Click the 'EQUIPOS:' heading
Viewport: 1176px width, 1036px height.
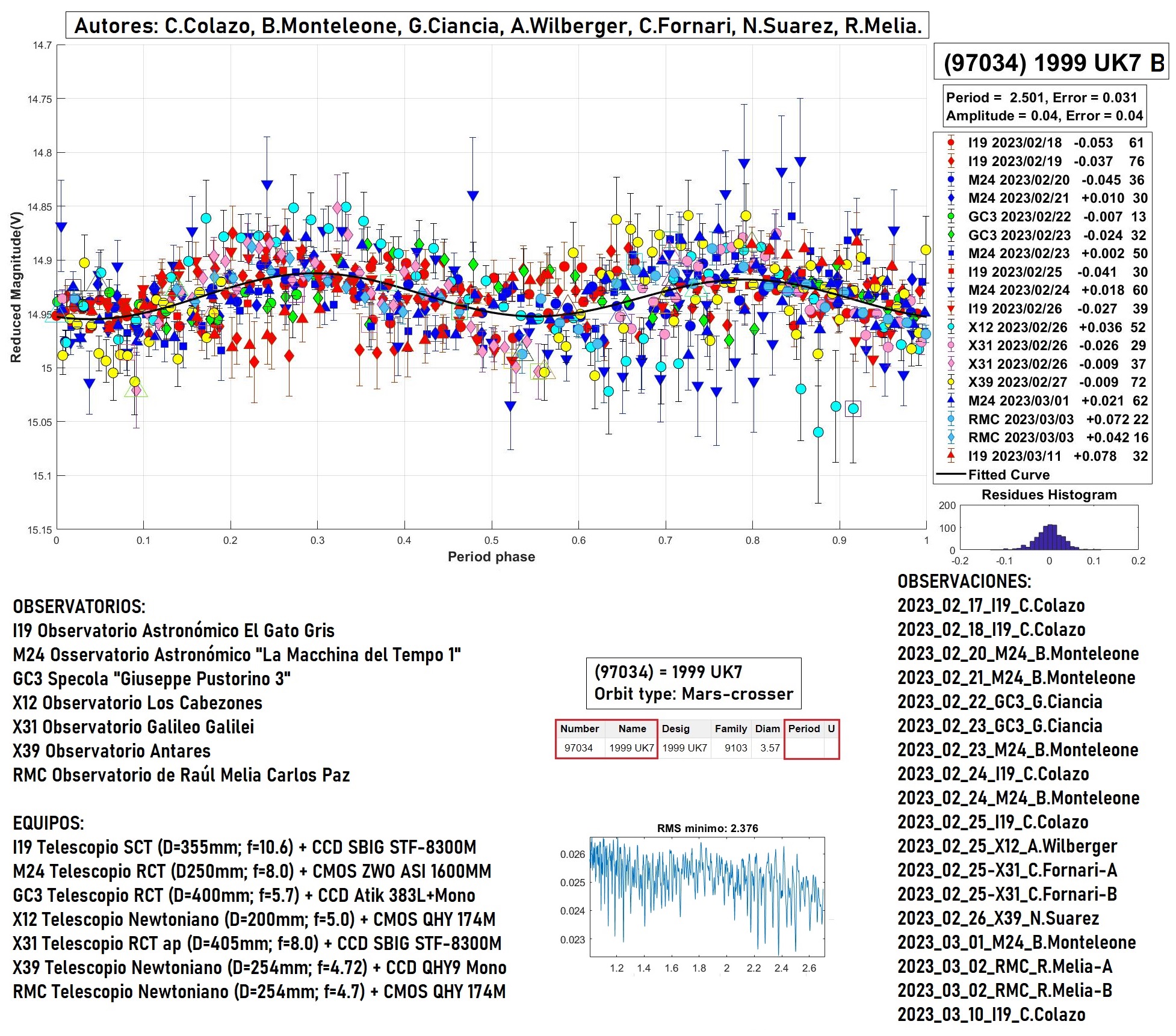48,822
